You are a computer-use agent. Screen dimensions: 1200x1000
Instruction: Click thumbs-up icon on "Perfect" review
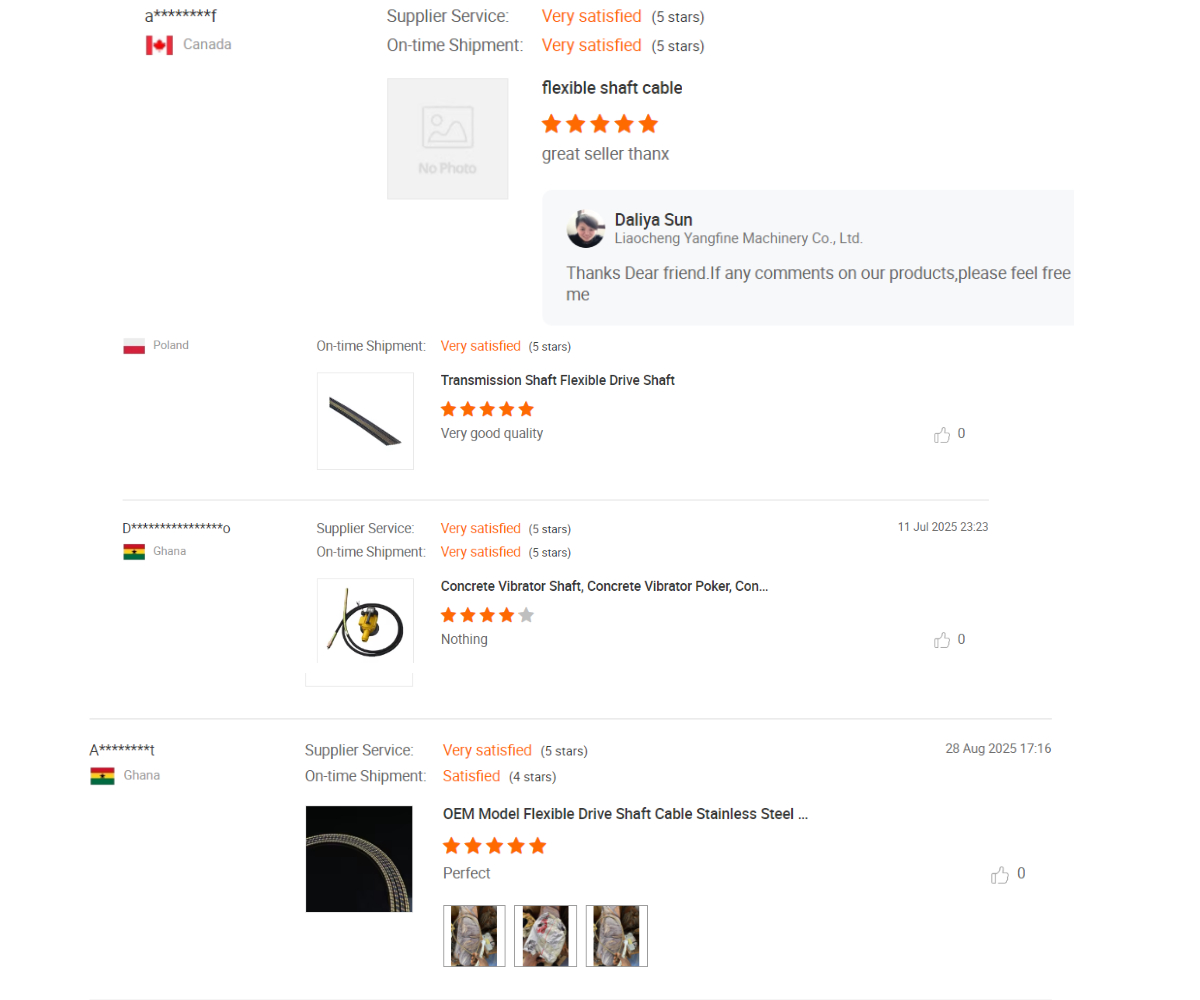1000,875
